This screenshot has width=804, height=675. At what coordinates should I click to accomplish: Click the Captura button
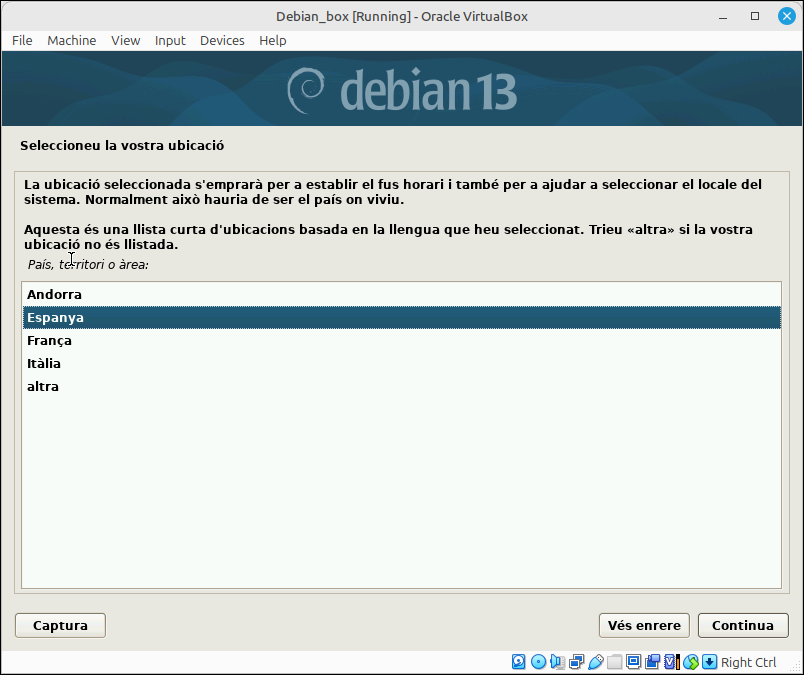click(61, 625)
